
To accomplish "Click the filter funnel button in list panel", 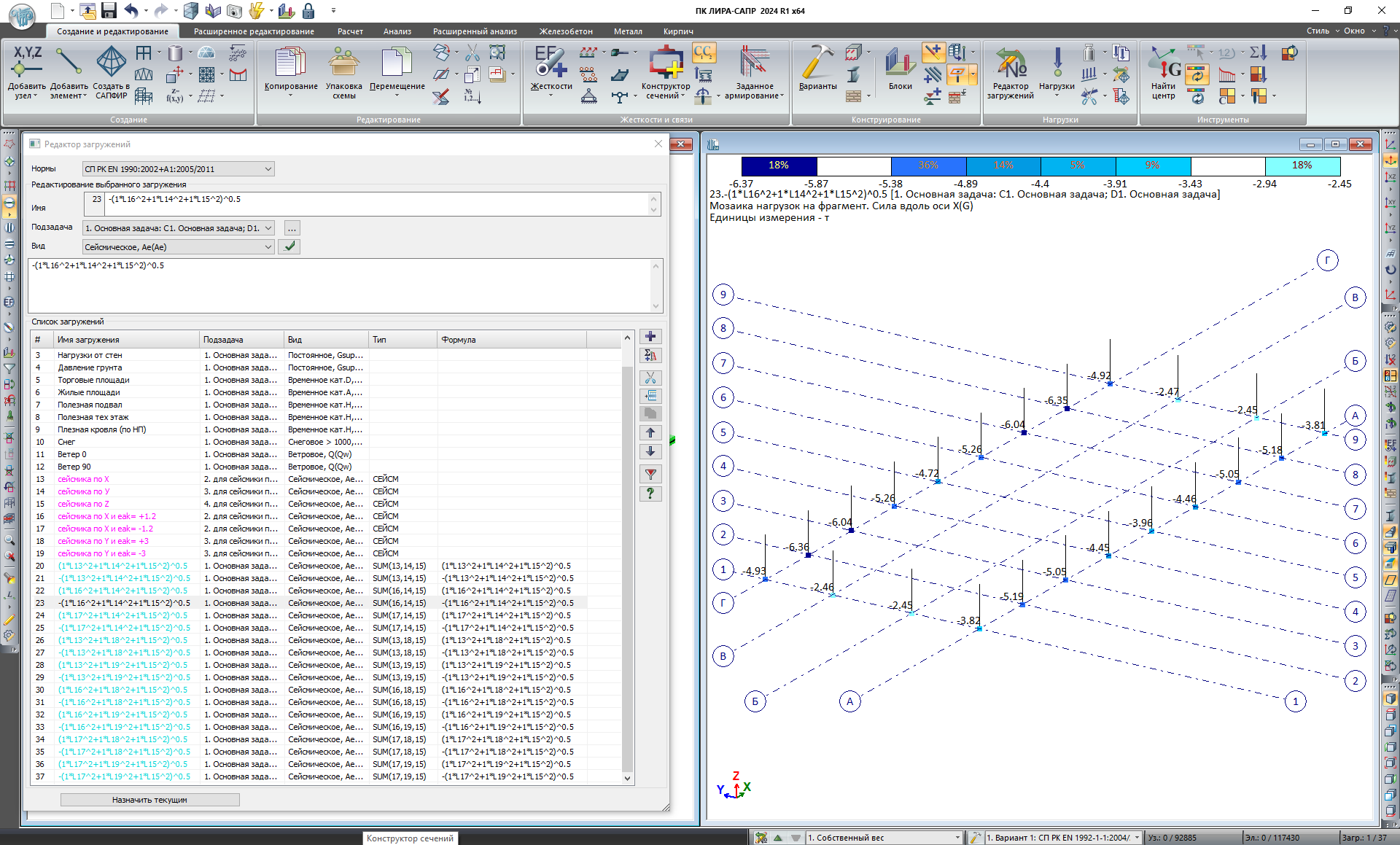I will (x=650, y=475).
